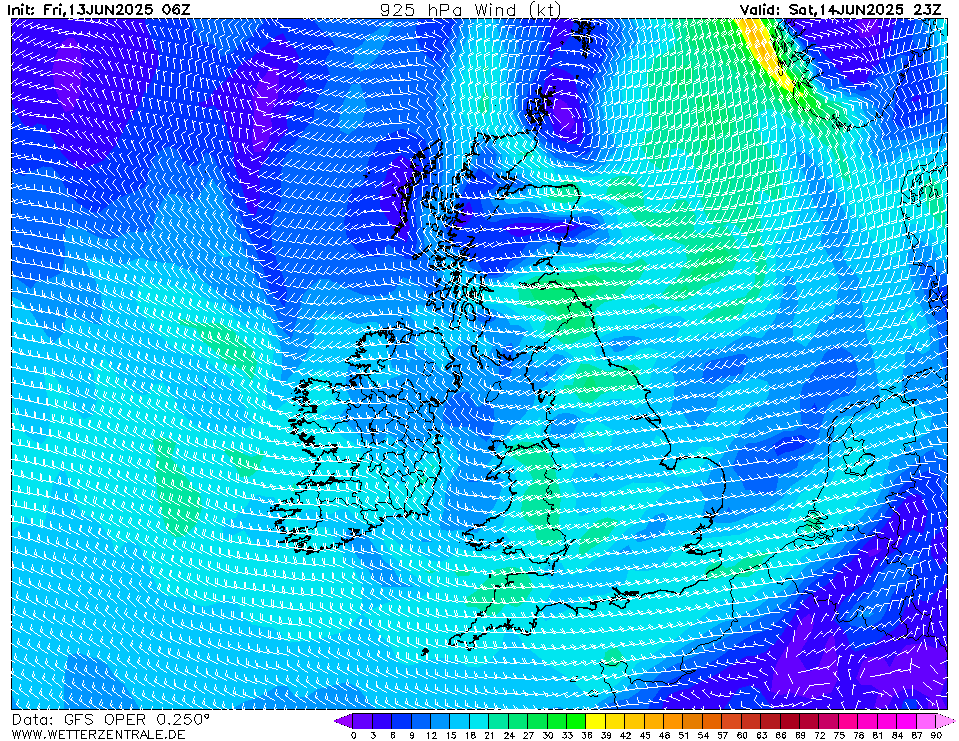
Task: Click the '45' label under the color bar
Action: pos(645,735)
